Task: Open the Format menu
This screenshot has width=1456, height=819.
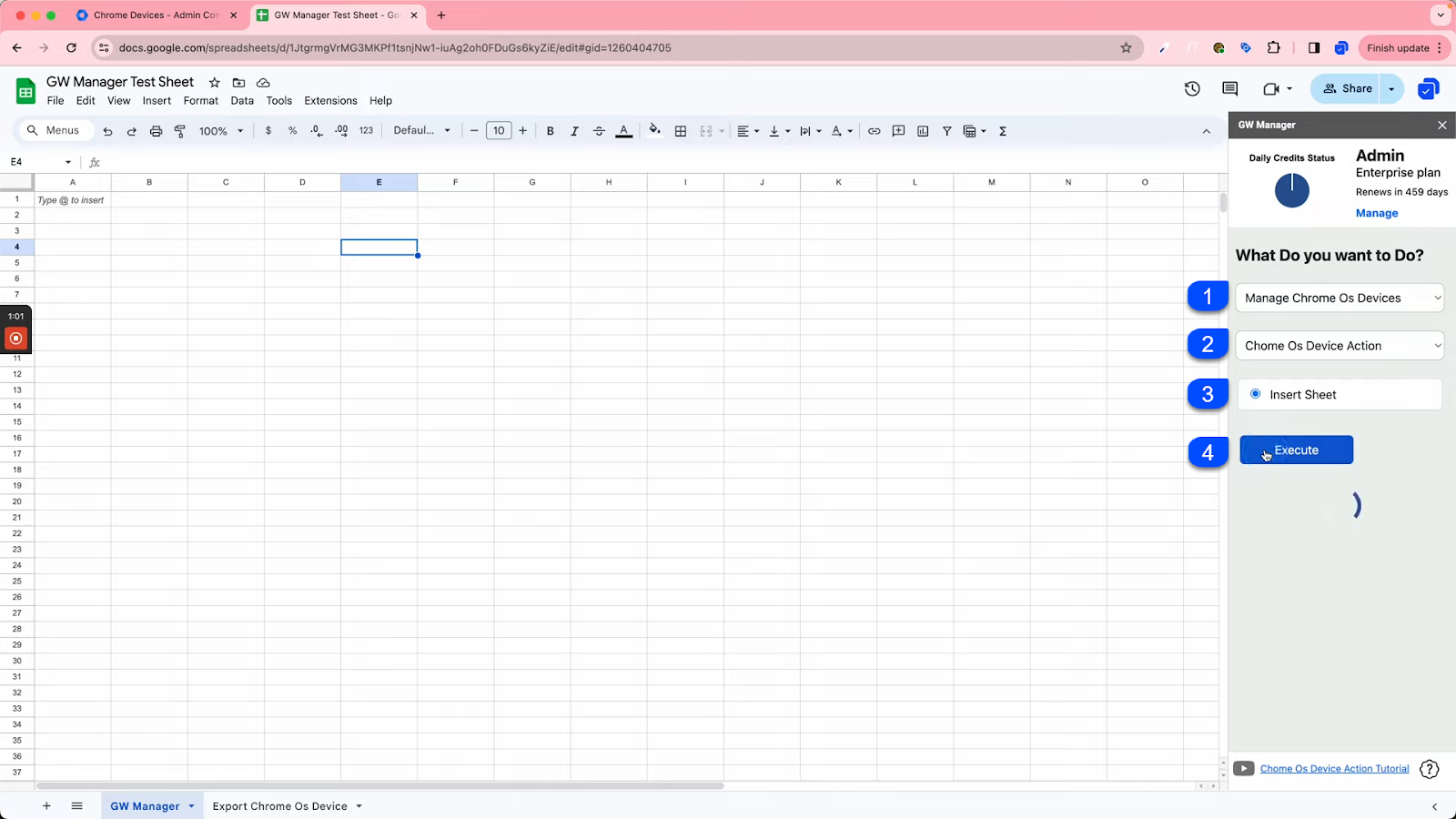Action: [x=201, y=101]
